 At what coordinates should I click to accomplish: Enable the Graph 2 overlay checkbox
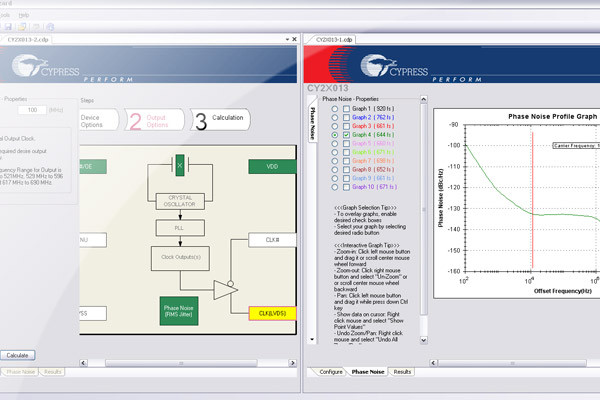tap(346, 118)
